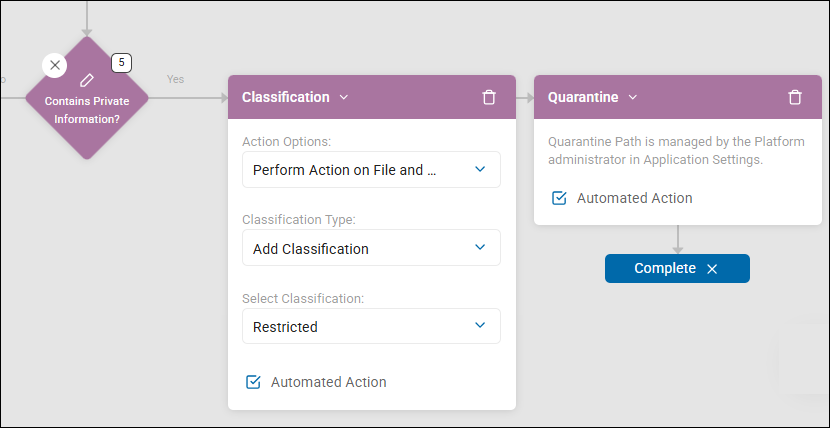Expand the Classification header chevron menu
830x428 pixels.
344,97
